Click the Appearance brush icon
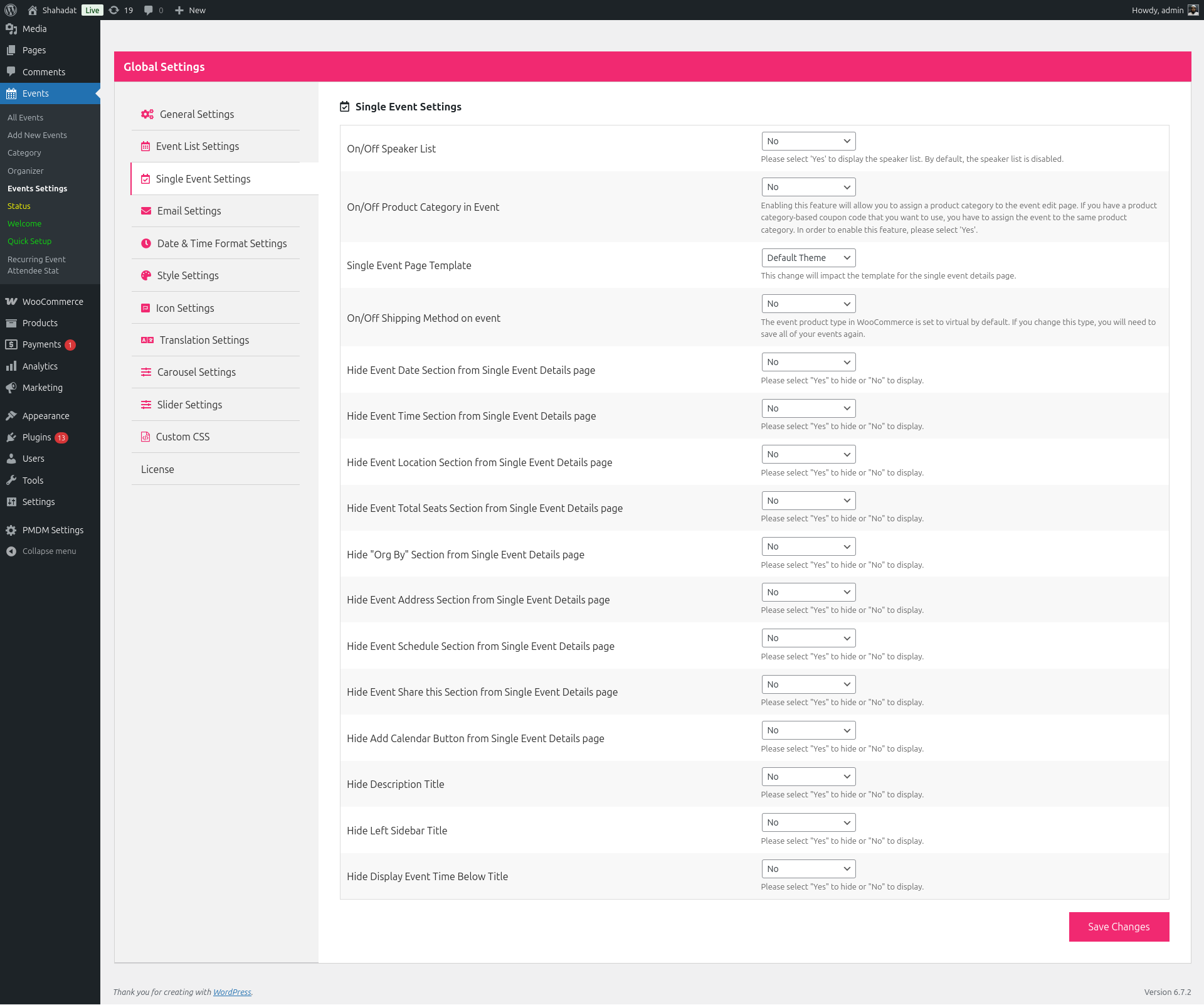 tap(11, 416)
